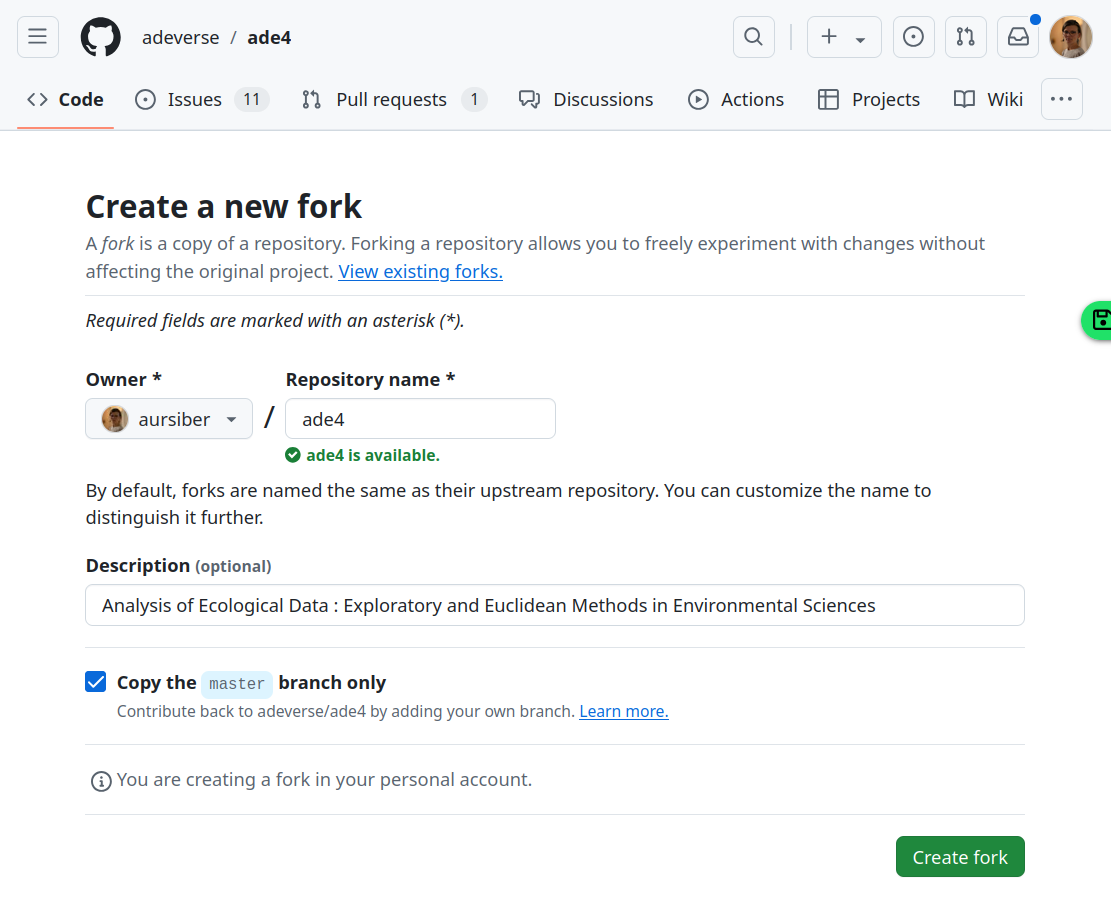Open the Learn more link
Screen dimensions: 1111x912
coord(624,711)
